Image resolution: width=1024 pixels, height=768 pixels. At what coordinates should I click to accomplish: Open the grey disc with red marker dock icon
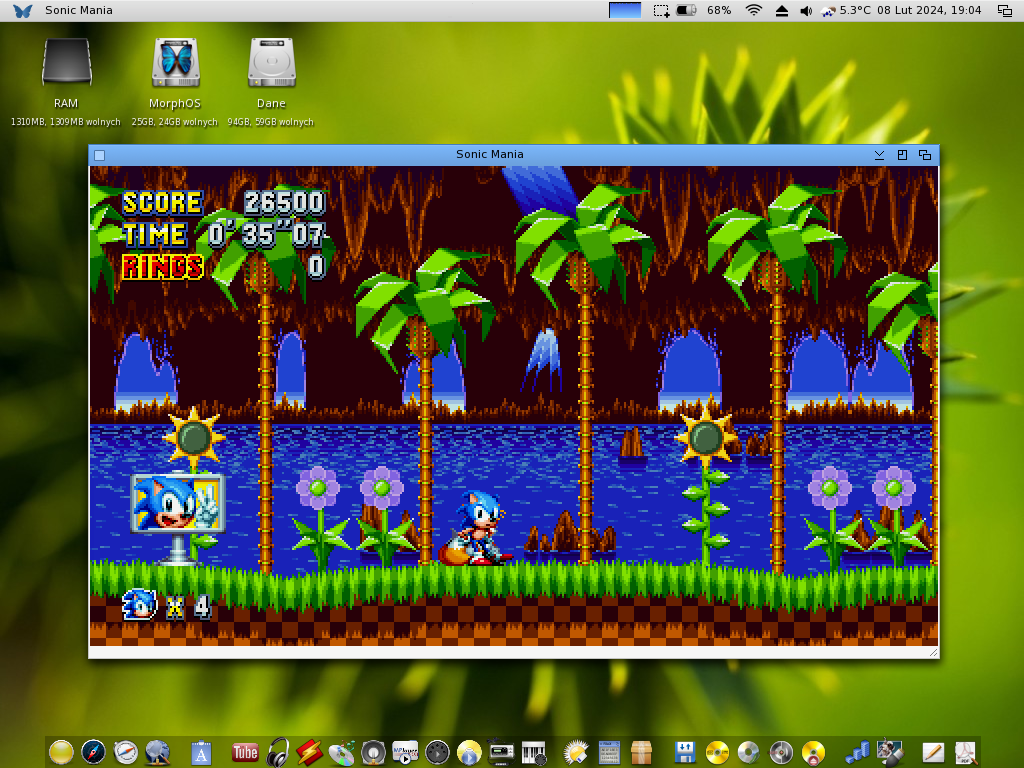[x=781, y=752]
